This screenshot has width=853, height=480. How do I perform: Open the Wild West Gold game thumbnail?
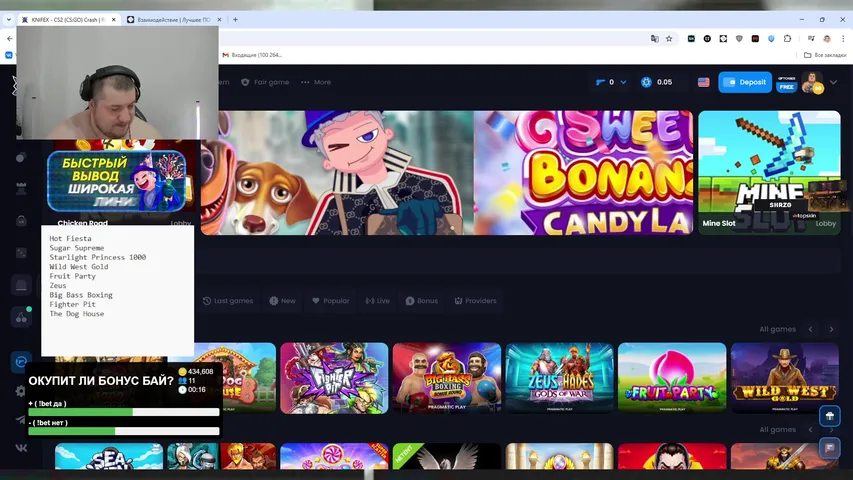click(x=784, y=378)
